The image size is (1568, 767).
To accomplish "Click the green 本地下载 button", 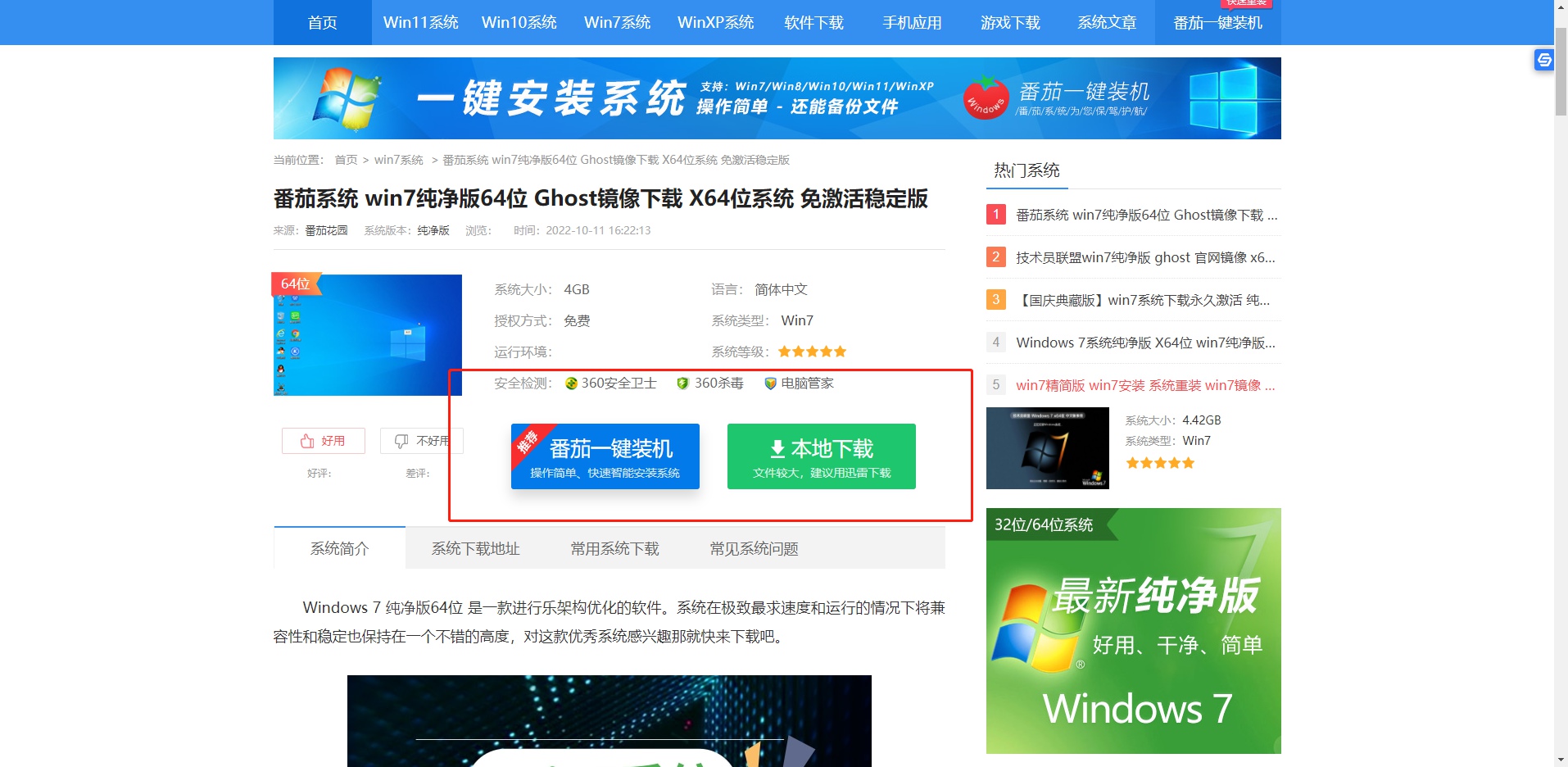I will click(x=822, y=456).
